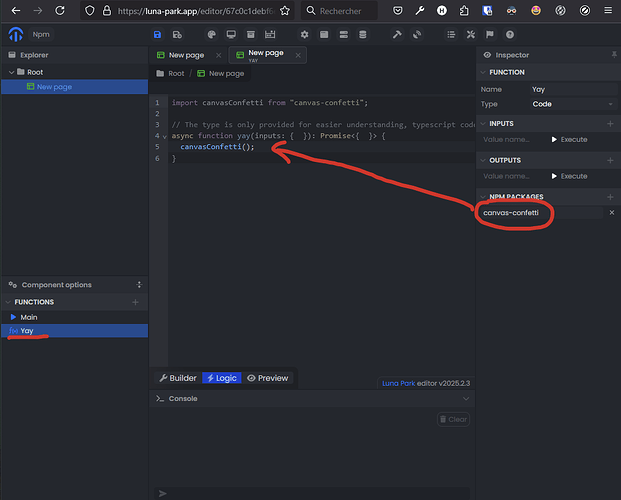Add a new NPM package with plus

610,196
